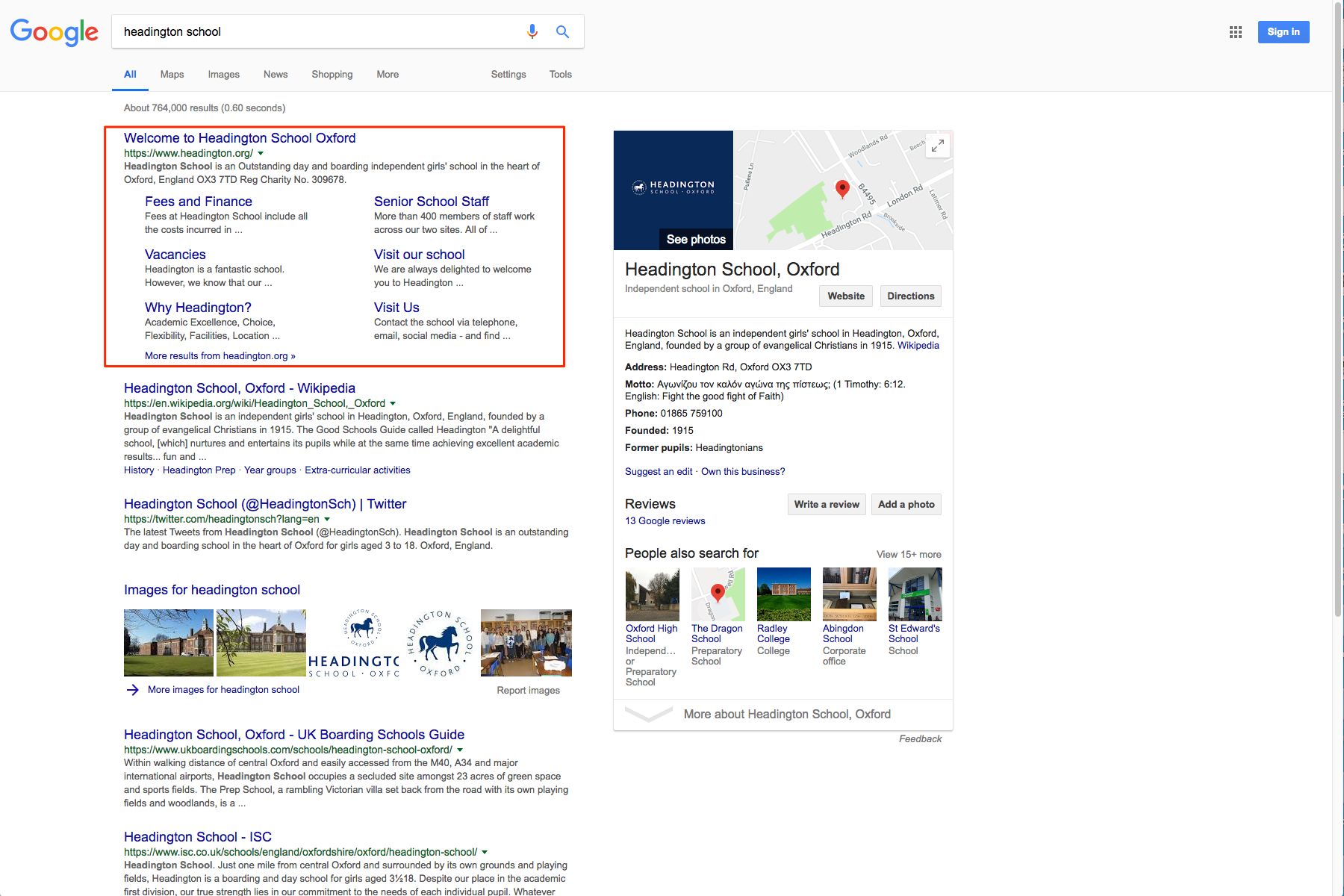Switch to the Maps tab
The height and width of the screenshot is (896, 1344).
[x=172, y=75]
